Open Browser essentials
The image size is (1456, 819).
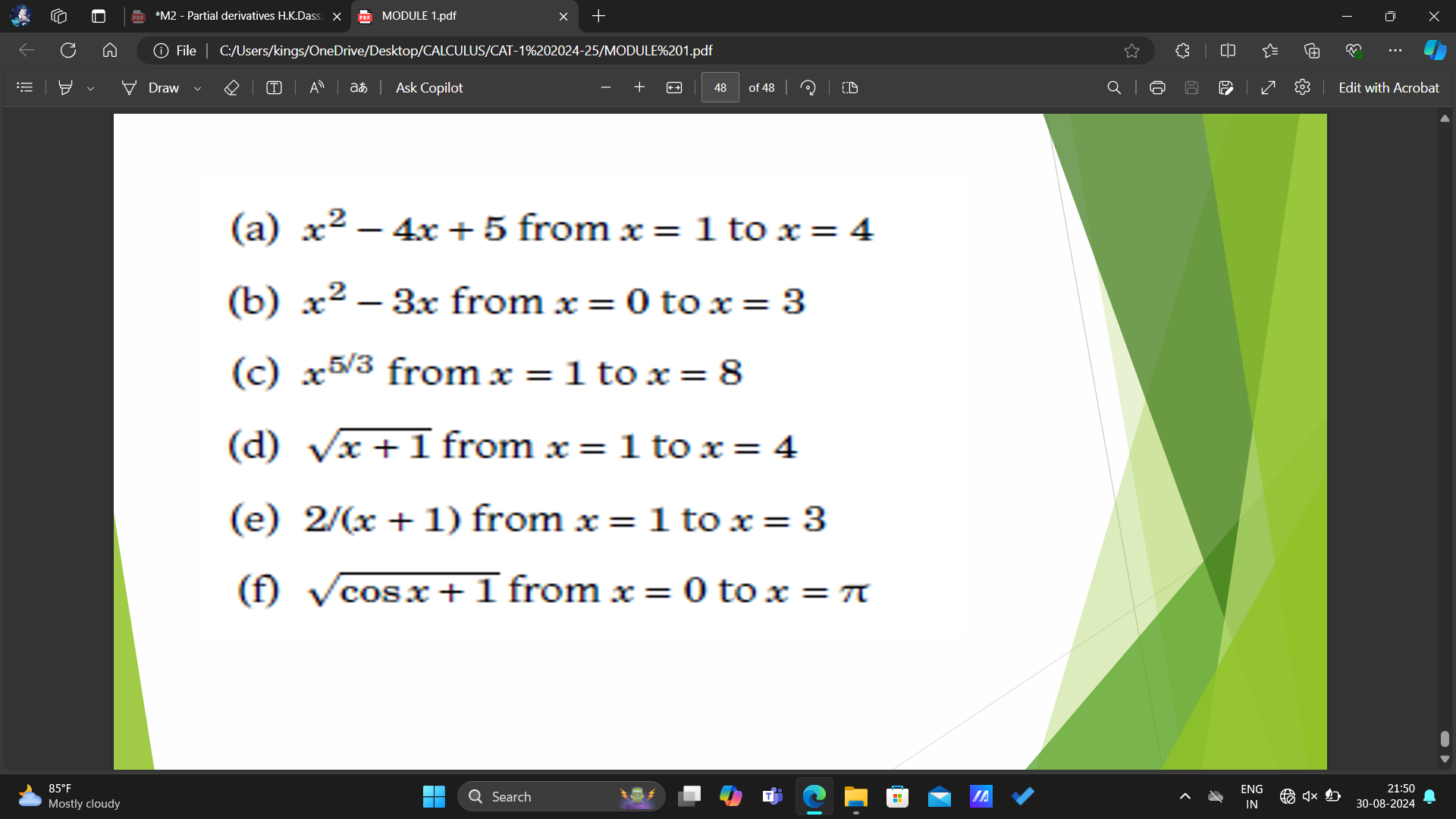(1354, 51)
